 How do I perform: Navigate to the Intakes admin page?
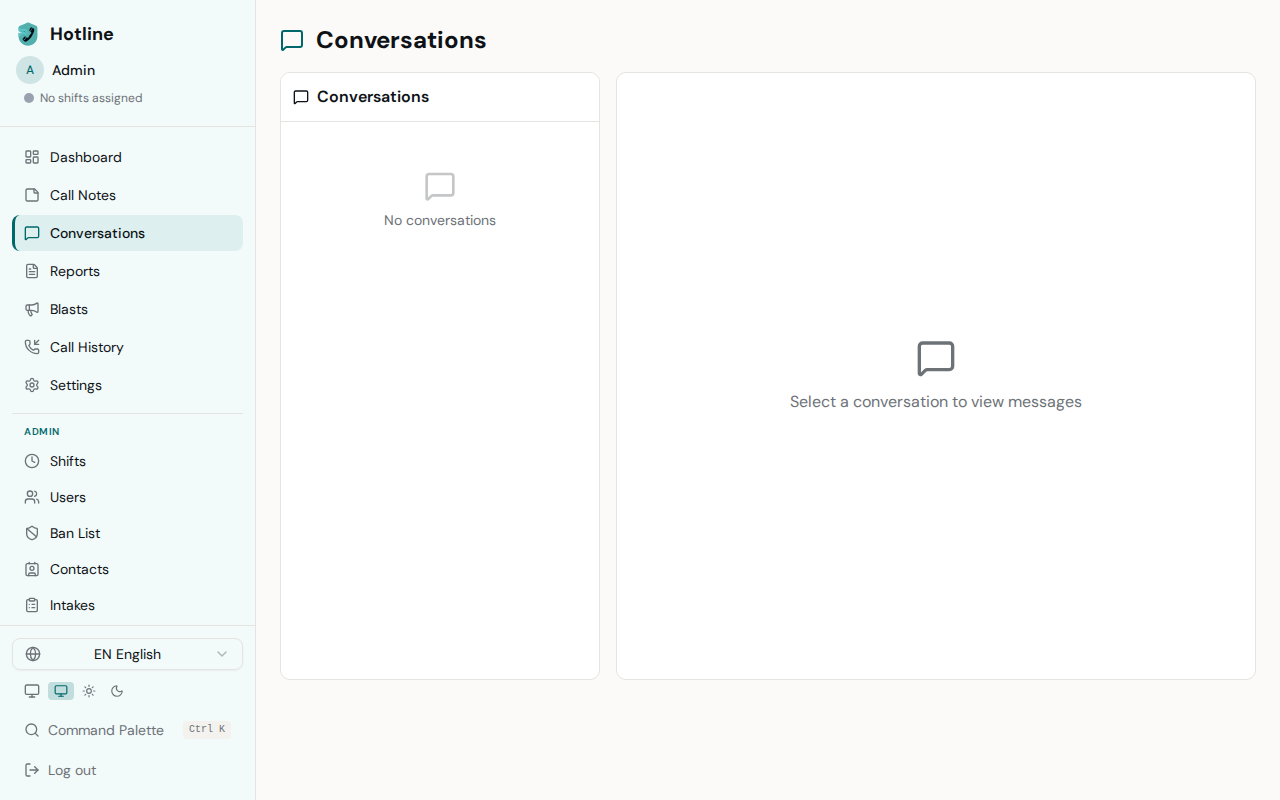tap(71, 604)
